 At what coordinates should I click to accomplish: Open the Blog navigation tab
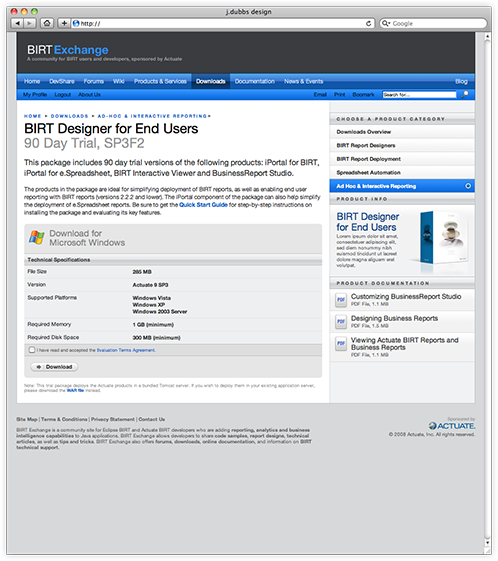tap(461, 81)
